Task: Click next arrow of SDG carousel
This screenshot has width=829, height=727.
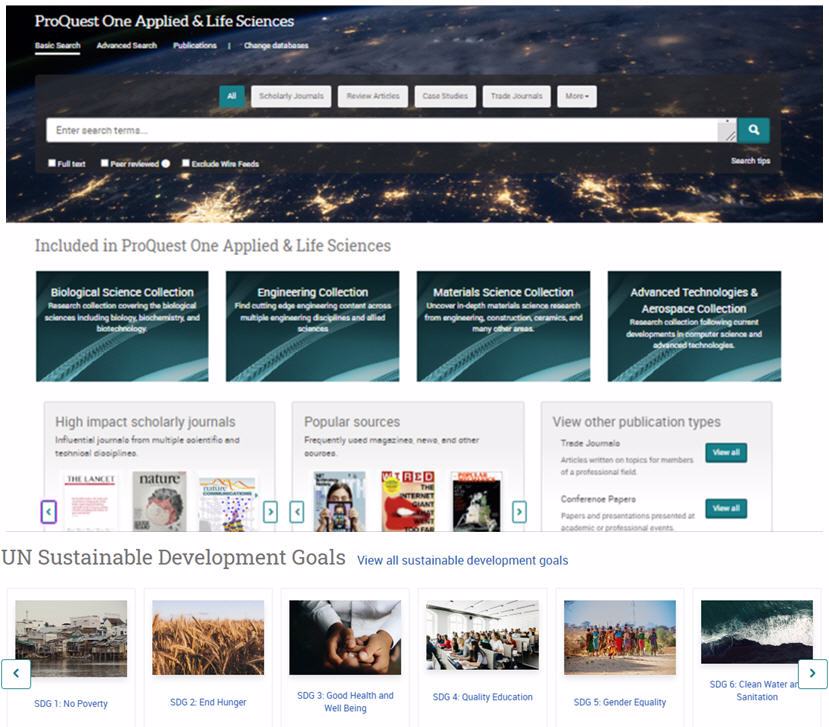Action: [813, 674]
